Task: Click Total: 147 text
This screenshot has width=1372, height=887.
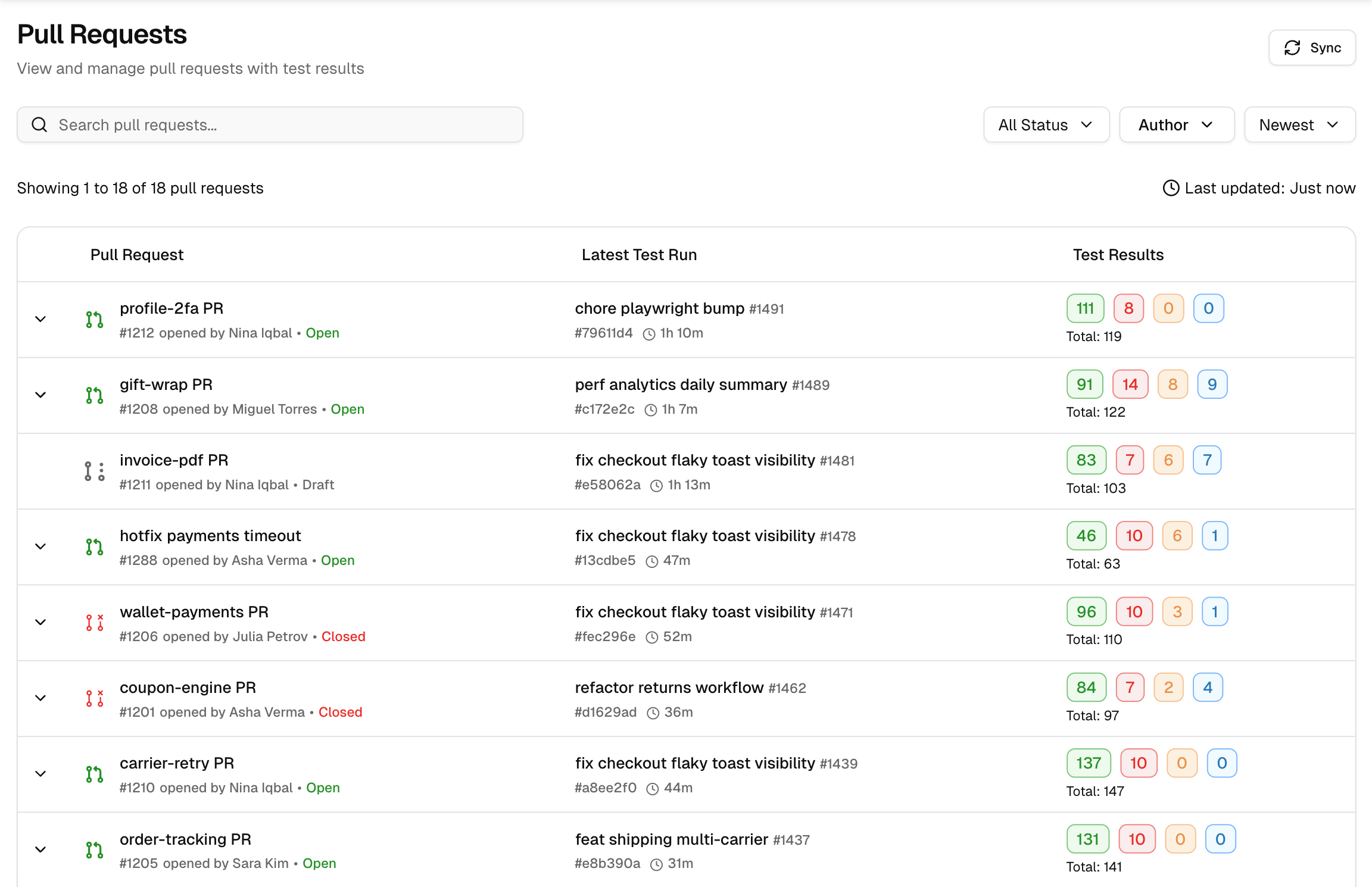Action: coord(1095,791)
